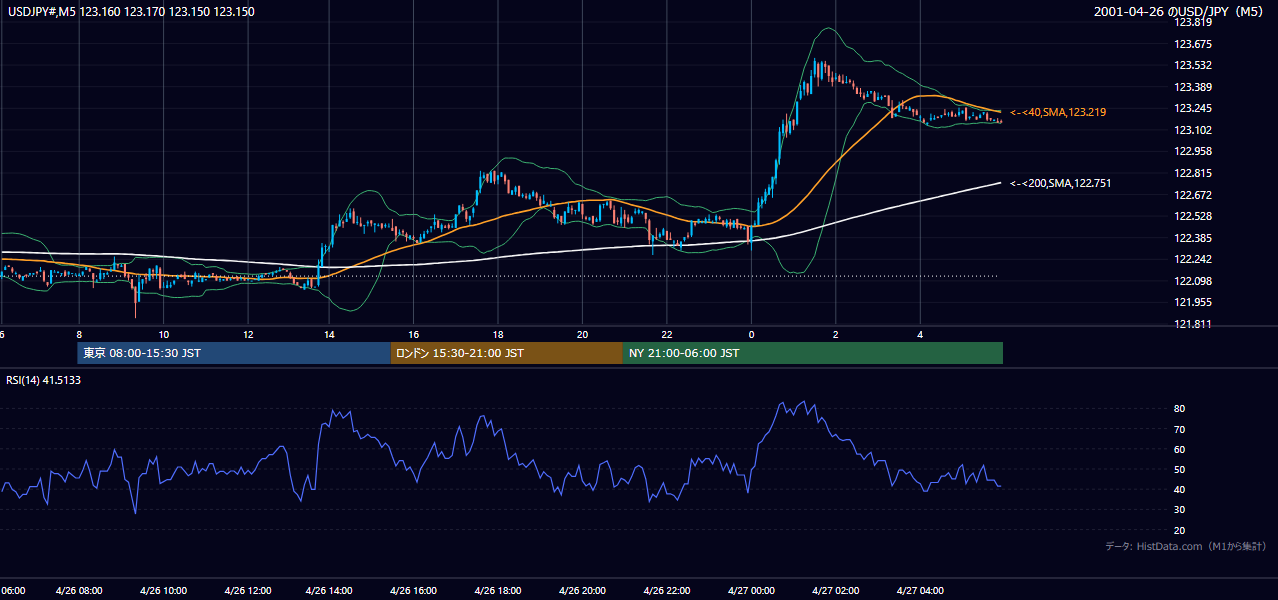The height and width of the screenshot is (600, 1278).
Task: Click hour label 22 under the price chart
Action: (x=666, y=334)
